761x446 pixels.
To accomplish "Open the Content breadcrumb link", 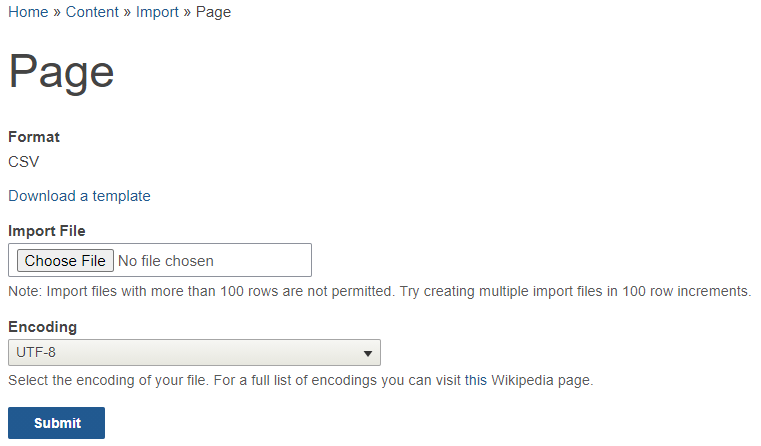I will point(92,12).
